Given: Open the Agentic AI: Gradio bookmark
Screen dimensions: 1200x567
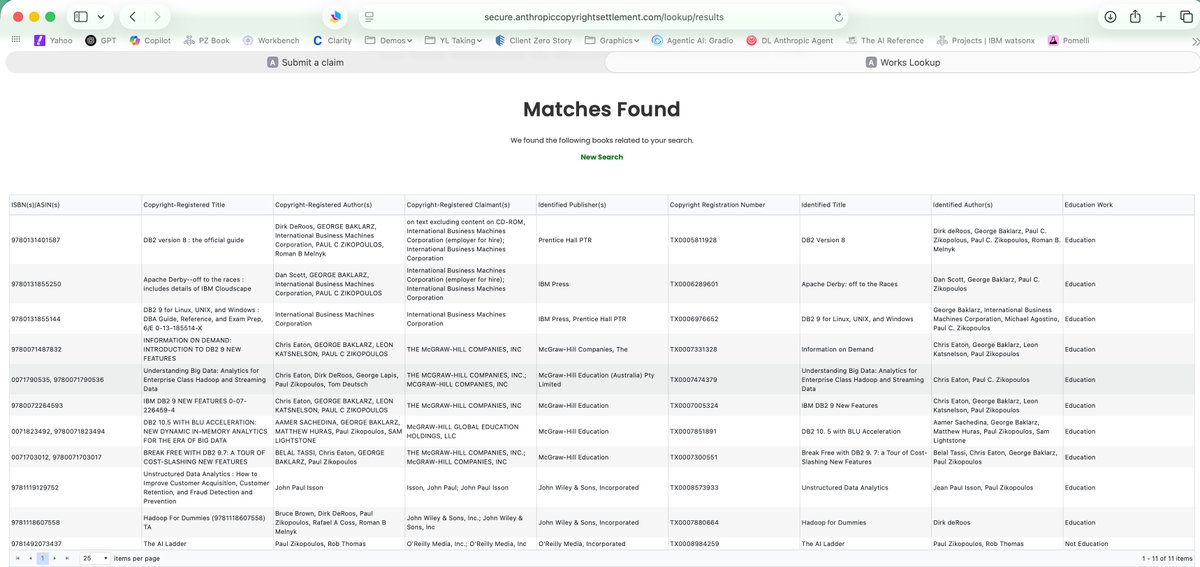Looking at the screenshot, I should point(692,41).
